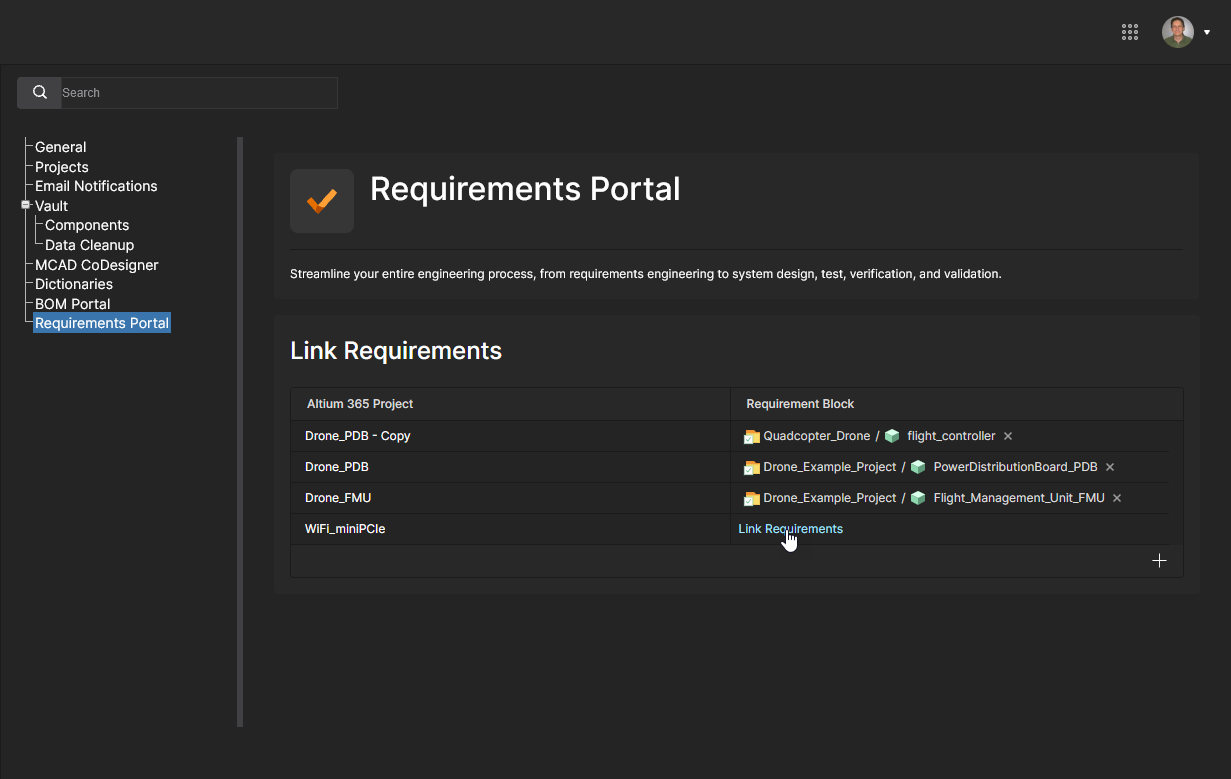1231x779 pixels.
Task: Open the account dropdown arrow beside avatar
Action: (1207, 33)
